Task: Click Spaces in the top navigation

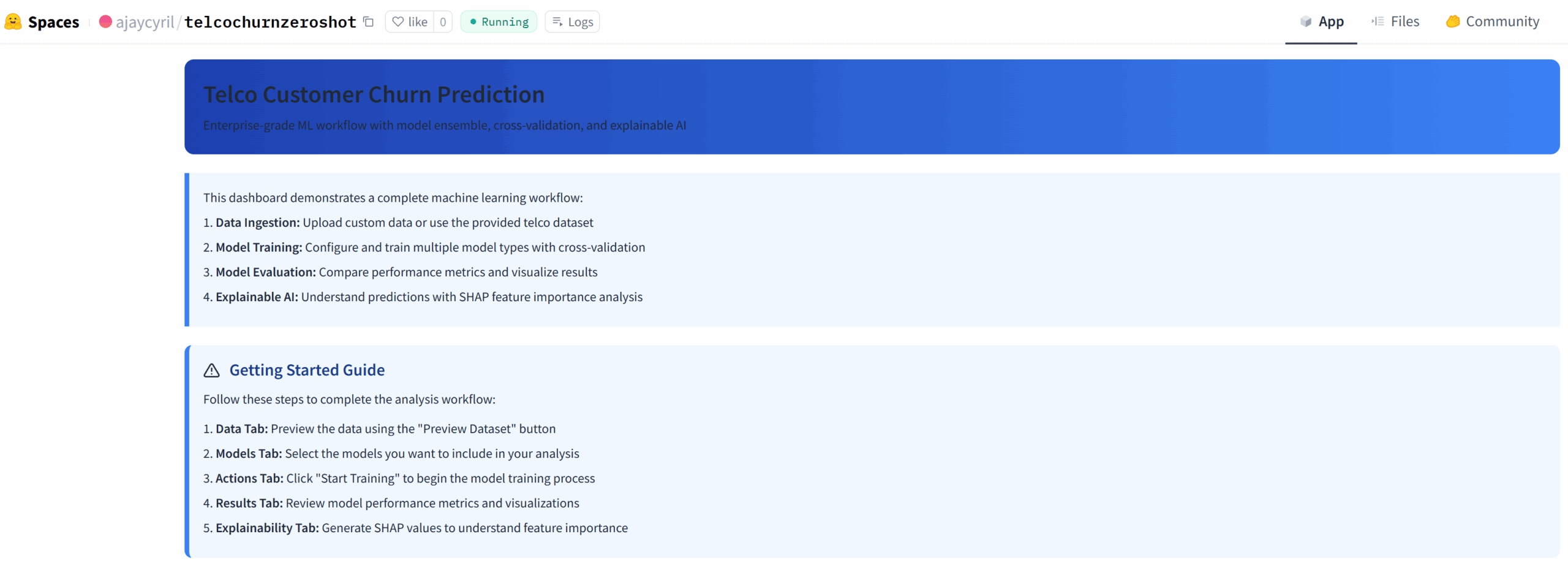Action: 53,21
